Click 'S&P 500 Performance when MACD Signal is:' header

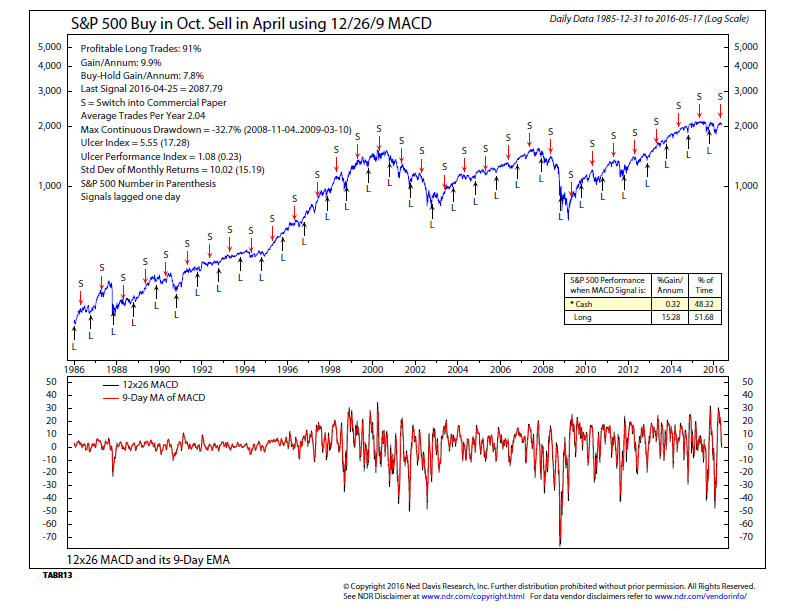607,285
